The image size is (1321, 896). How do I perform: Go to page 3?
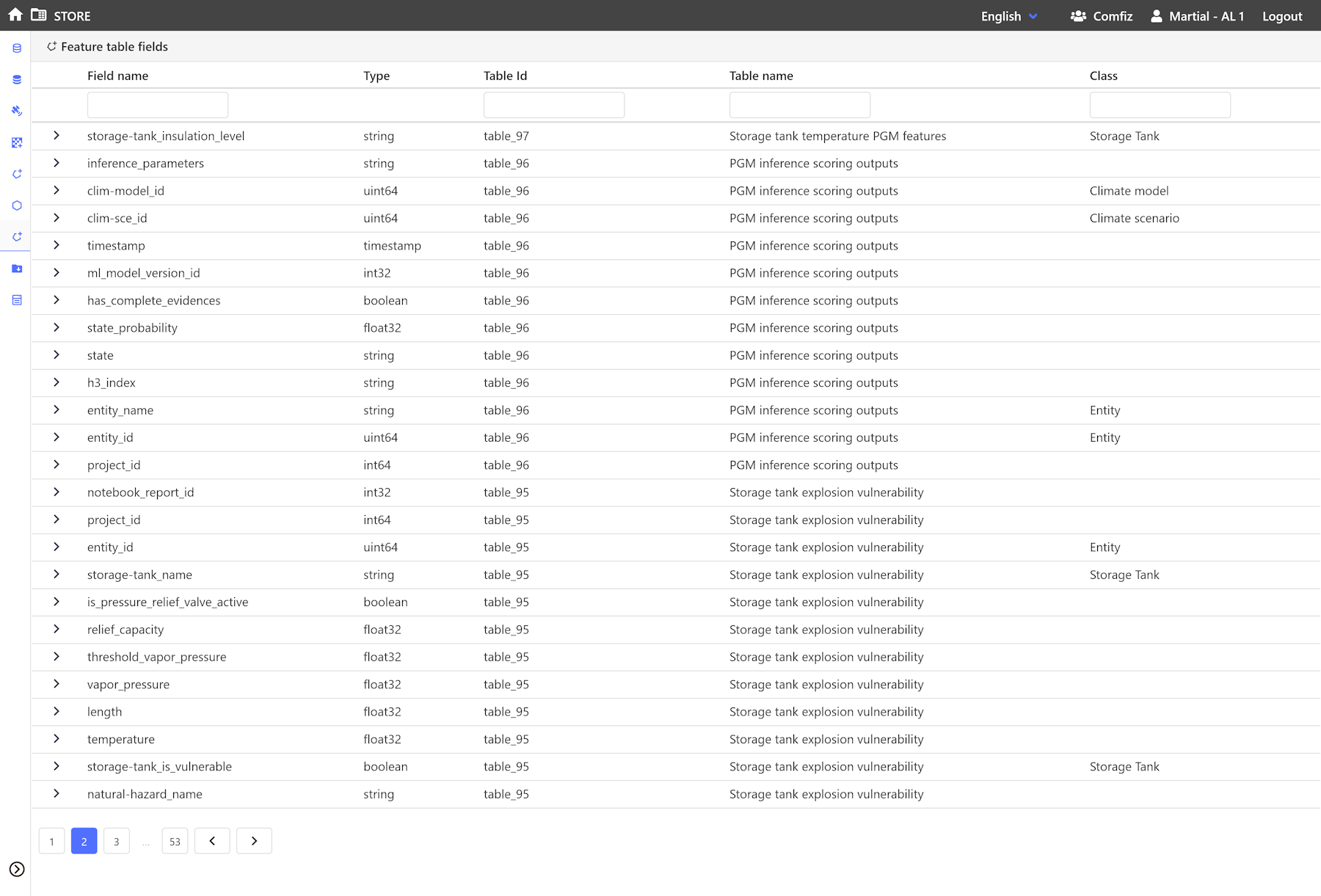pyautogui.click(x=116, y=841)
